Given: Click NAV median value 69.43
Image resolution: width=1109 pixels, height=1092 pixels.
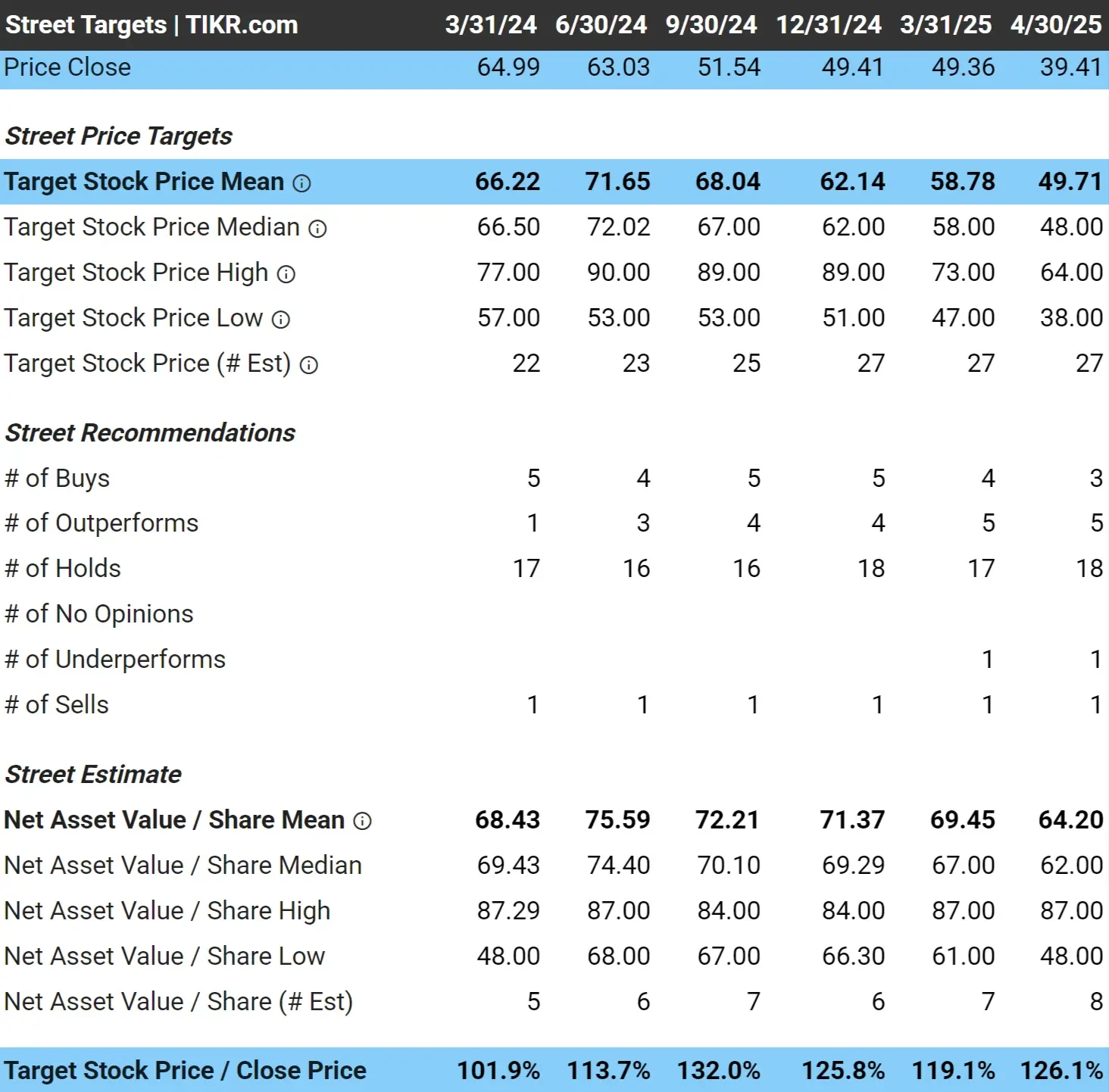Looking at the screenshot, I should (x=508, y=866).
